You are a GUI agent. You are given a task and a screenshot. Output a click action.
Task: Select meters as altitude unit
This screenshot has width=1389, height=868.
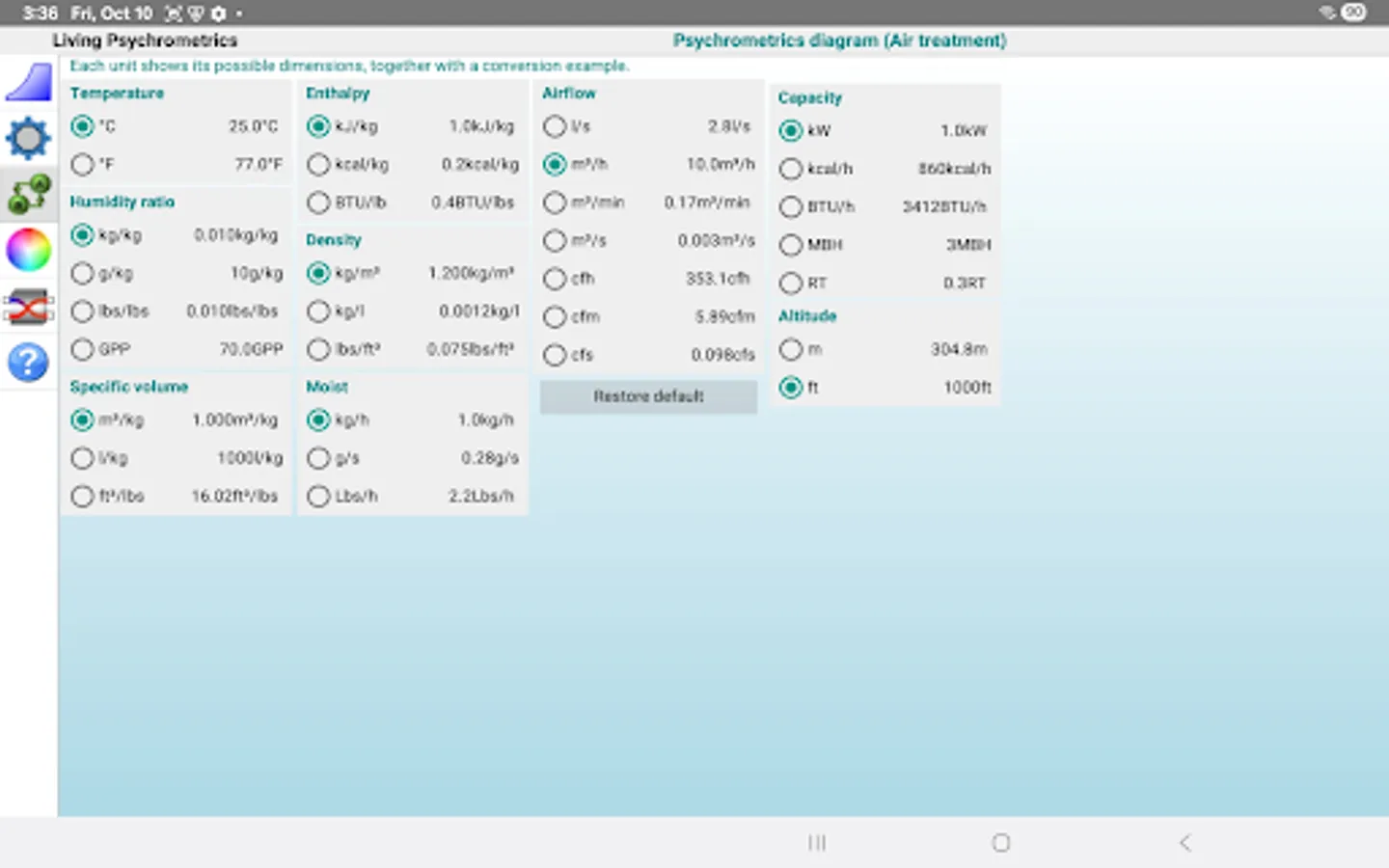click(x=791, y=349)
